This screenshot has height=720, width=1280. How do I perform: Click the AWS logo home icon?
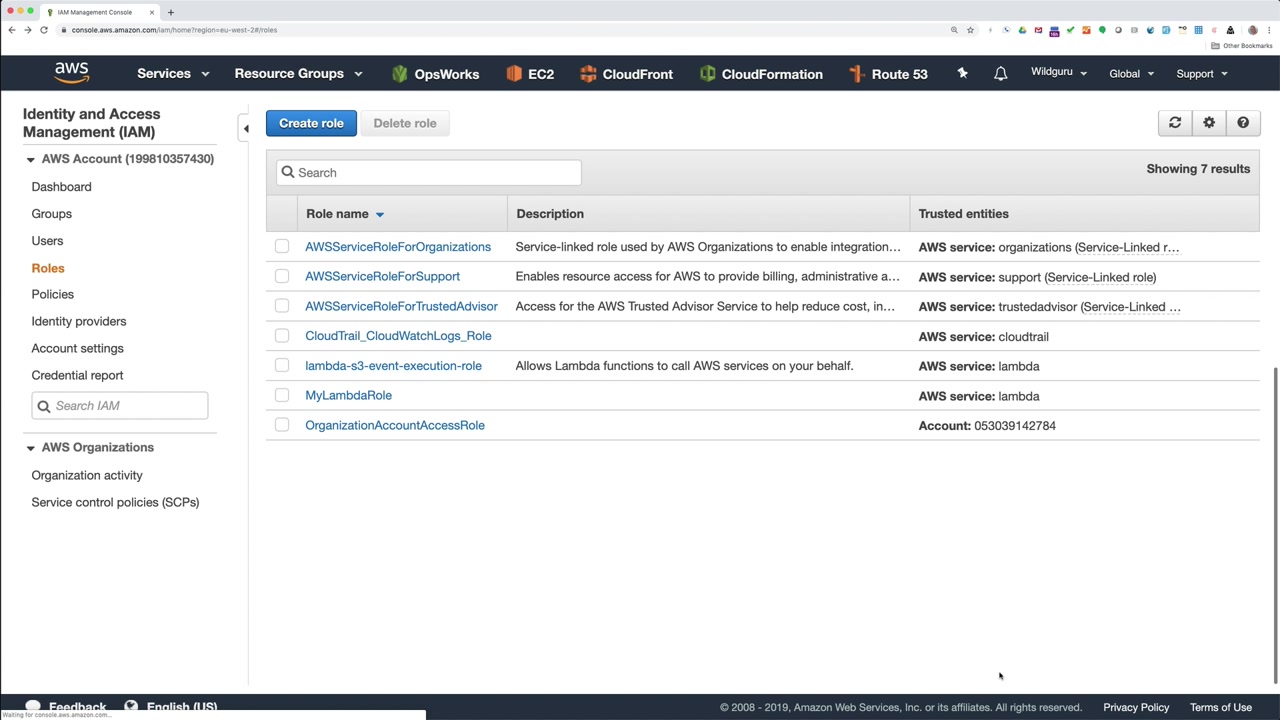coord(72,73)
